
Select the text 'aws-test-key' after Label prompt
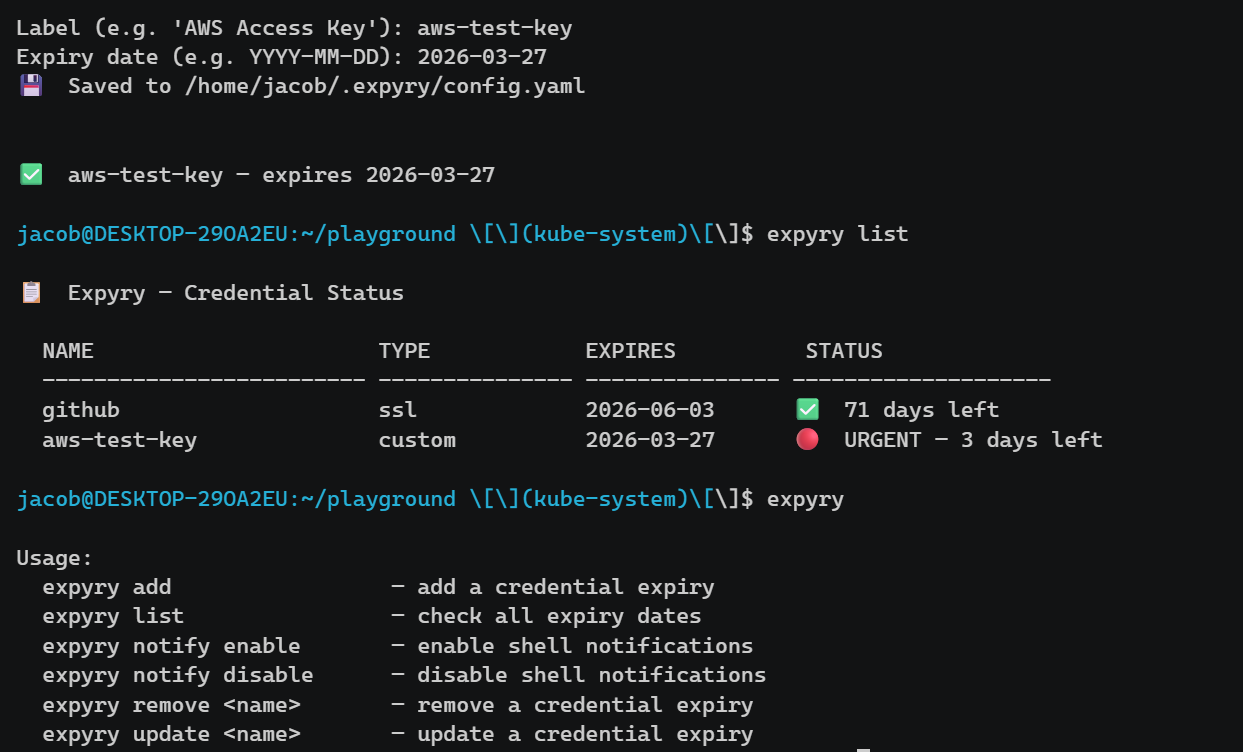495,28
